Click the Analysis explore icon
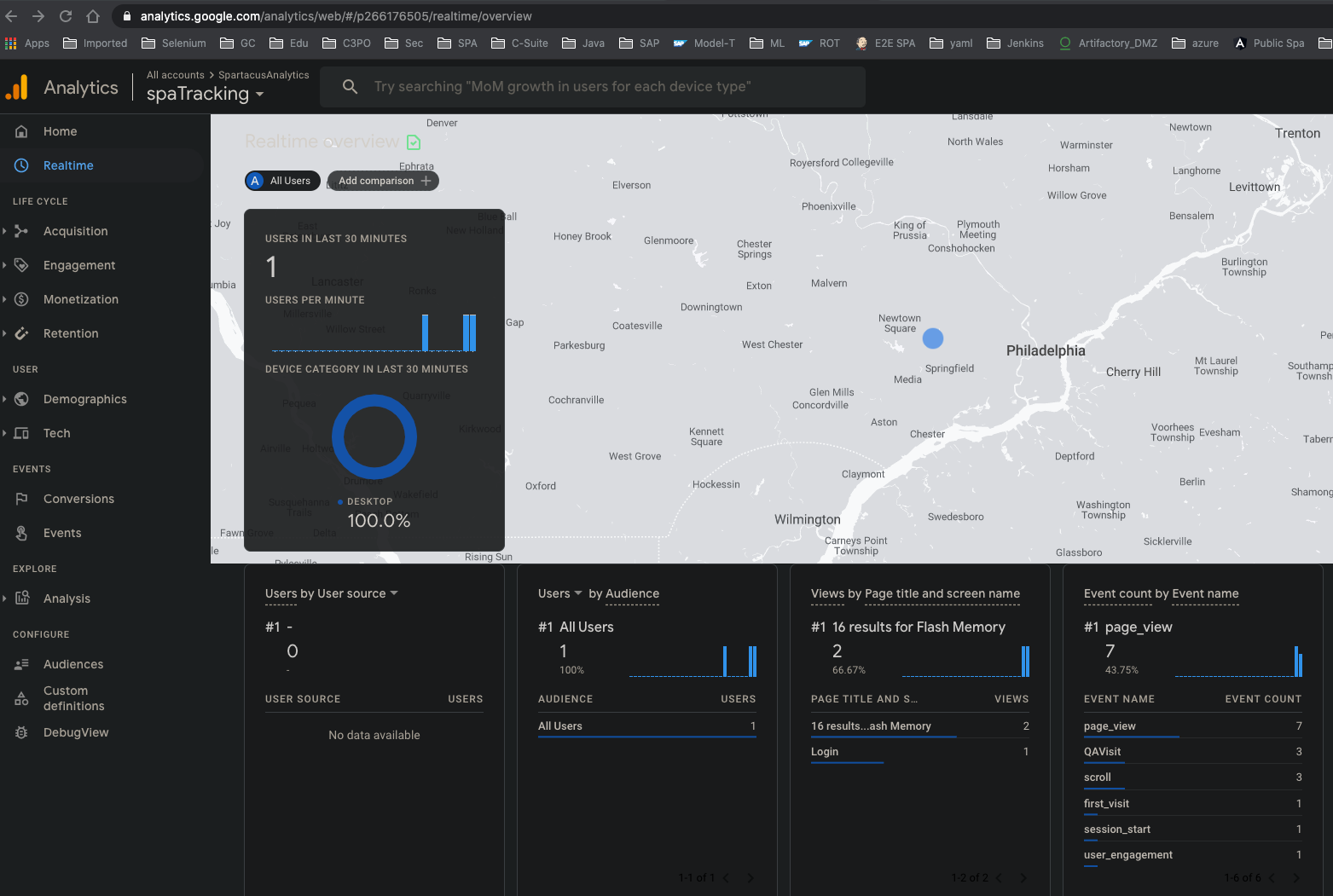Image resolution: width=1333 pixels, height=896 pixels. coord(22,598)
